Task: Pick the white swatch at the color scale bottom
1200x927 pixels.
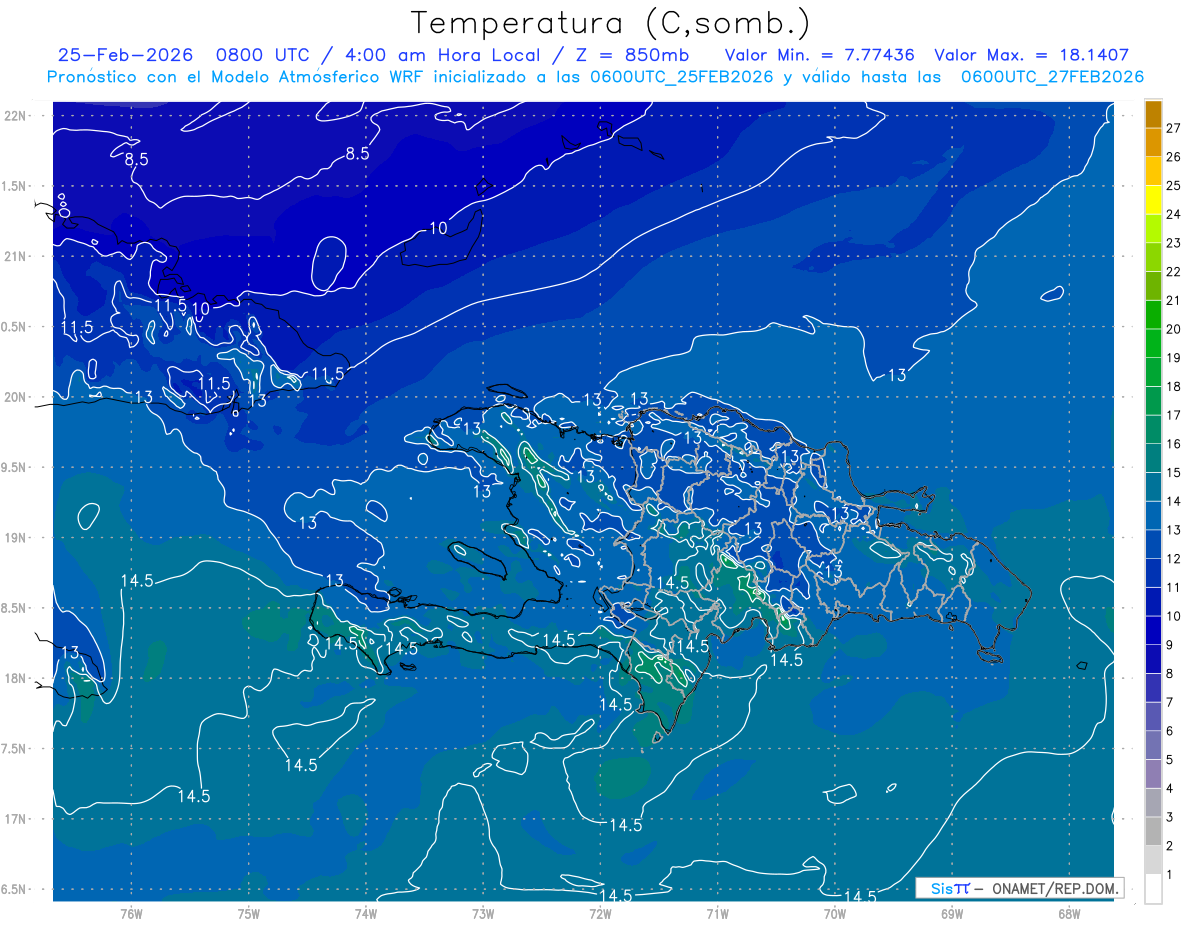Action: click(1153, 889)
